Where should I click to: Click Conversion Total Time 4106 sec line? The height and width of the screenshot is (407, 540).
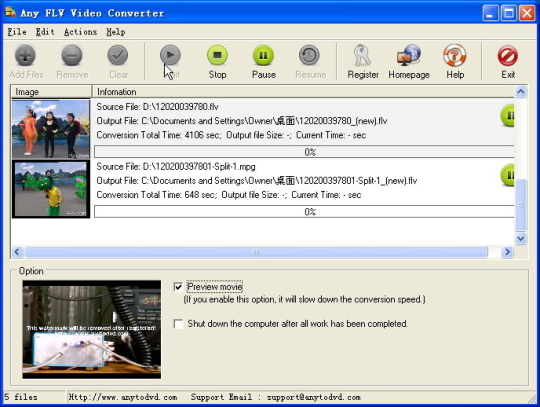tap(231, 135)
